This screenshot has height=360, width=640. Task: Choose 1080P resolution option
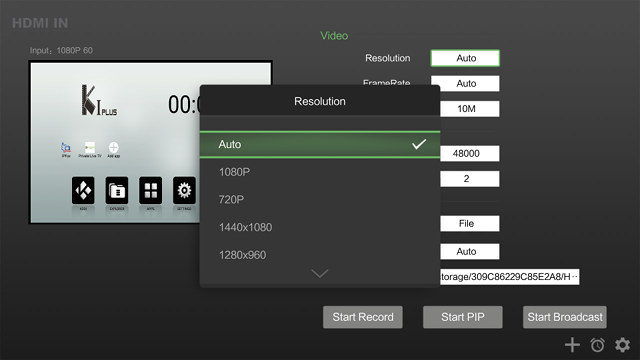tap(320, 172)
